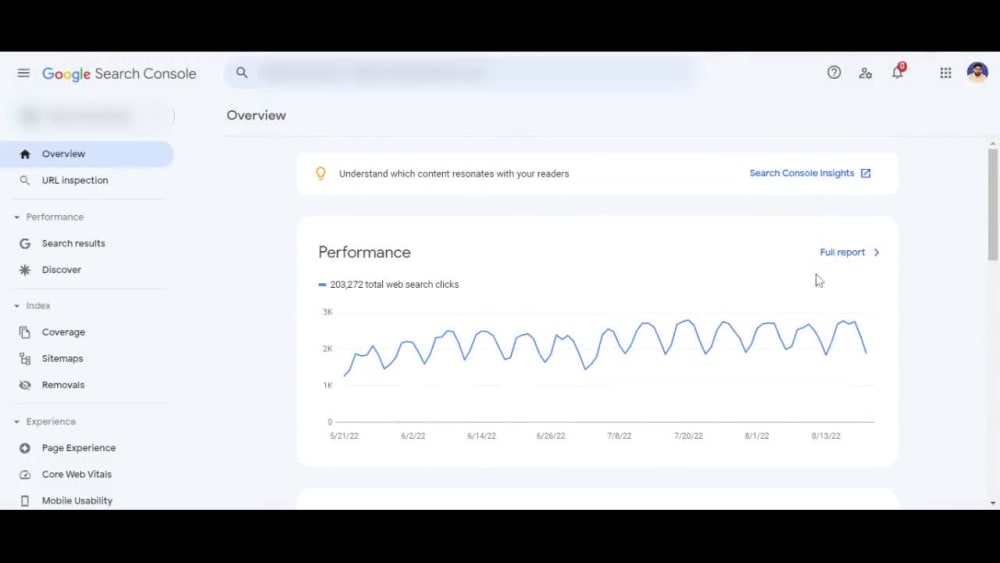
Task: Open the Google apps grid
Action: coord(945,73)
